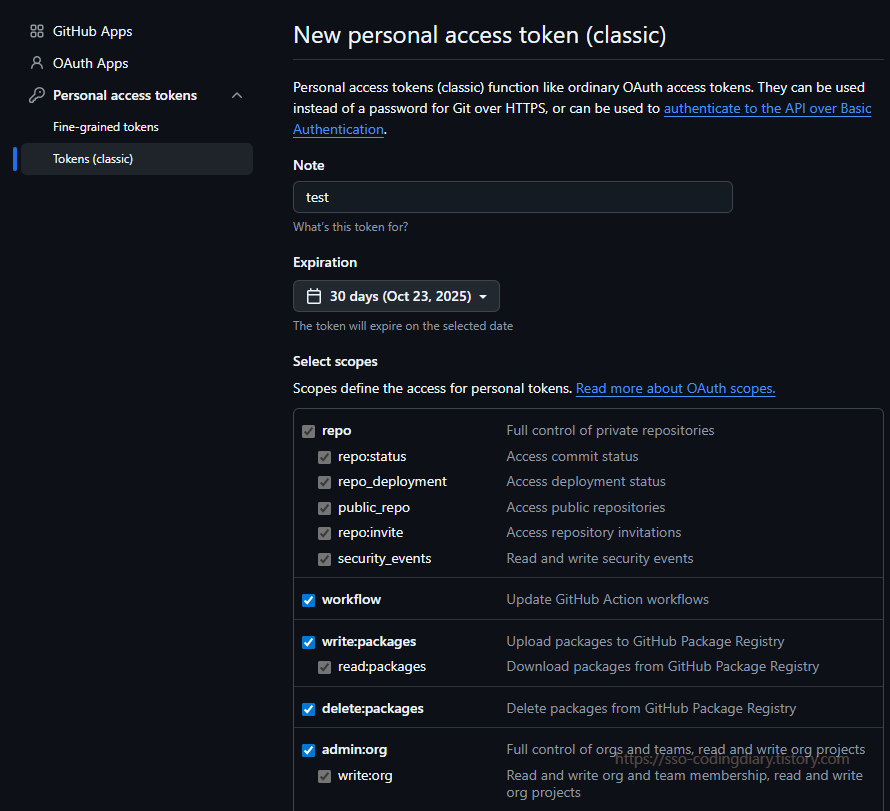Viewport: 890px width, 811px height.
Task: Toggle the write:org checkbox
Action: 324,776
